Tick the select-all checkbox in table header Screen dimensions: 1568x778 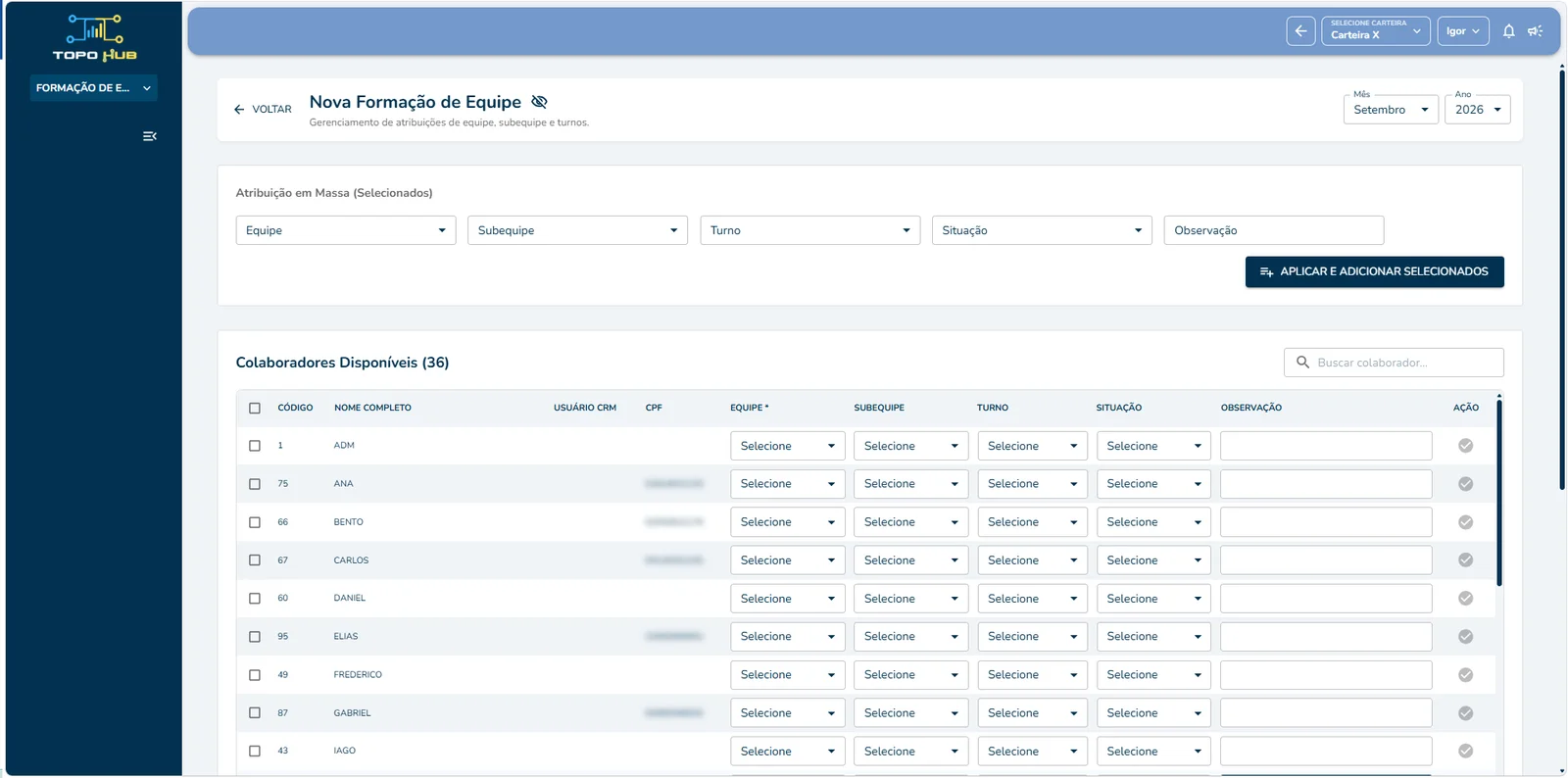point(255,408)
